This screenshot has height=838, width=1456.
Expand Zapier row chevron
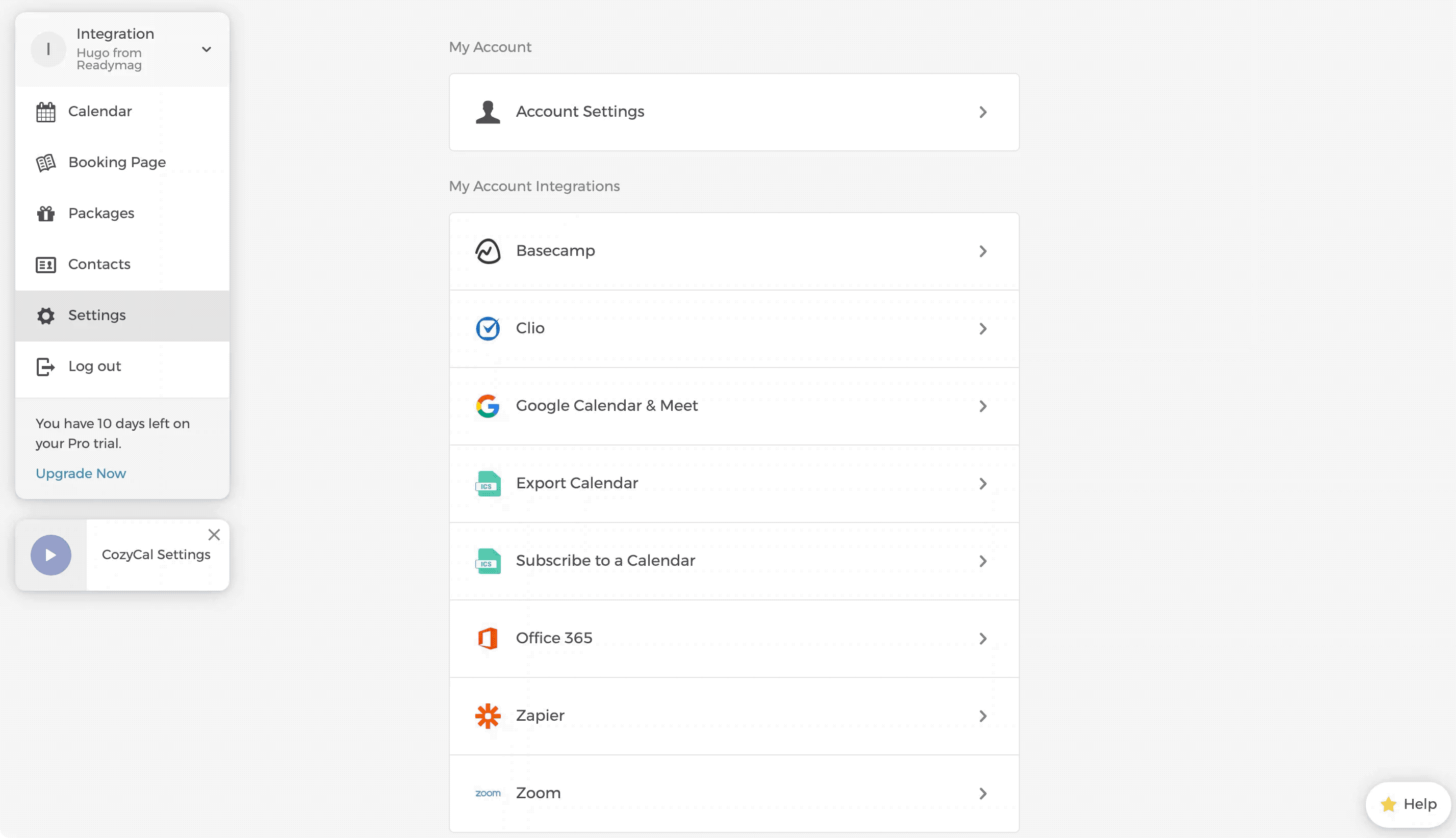click(983, 716)
